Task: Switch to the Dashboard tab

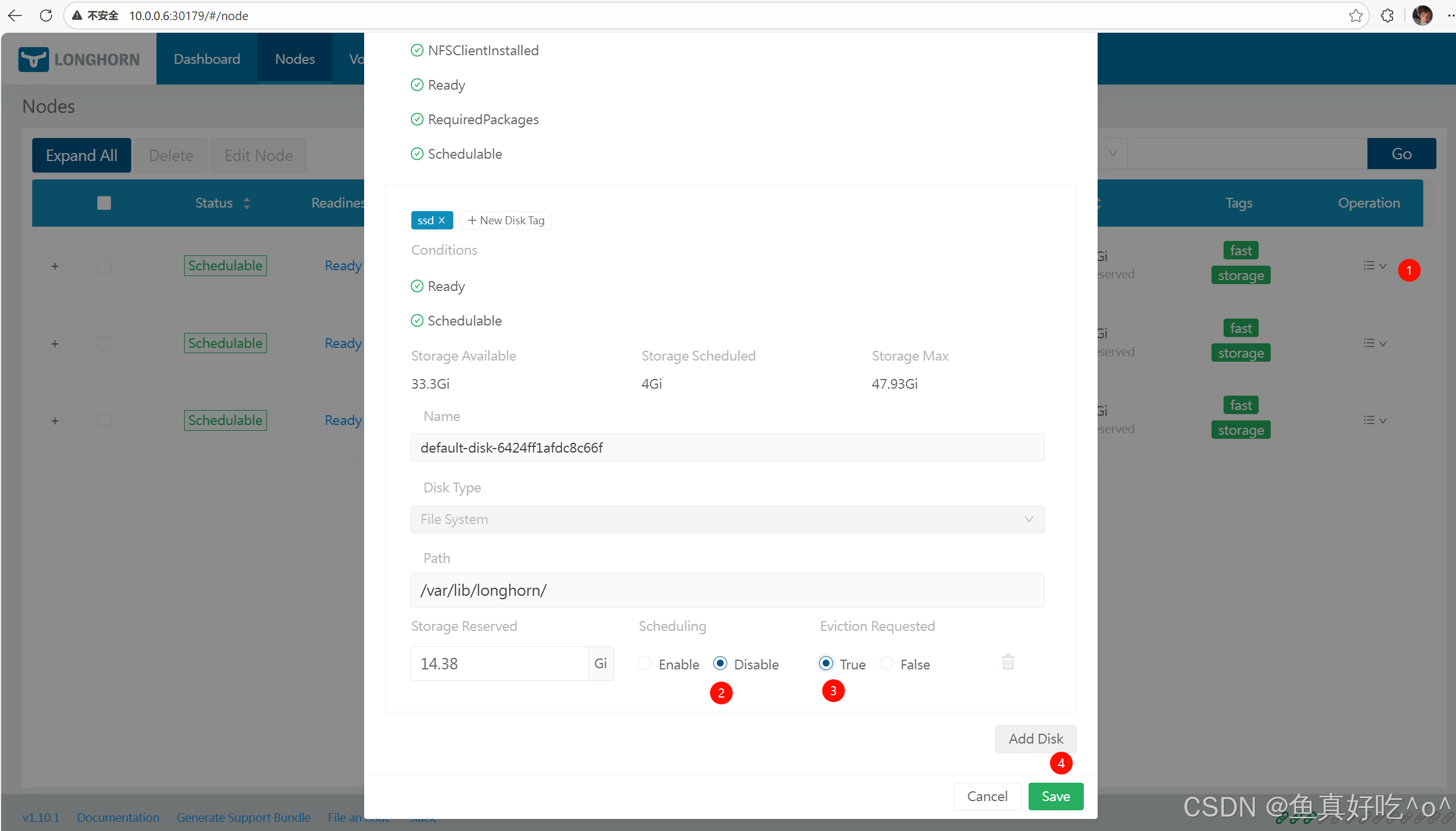Action: coord(207,59)
